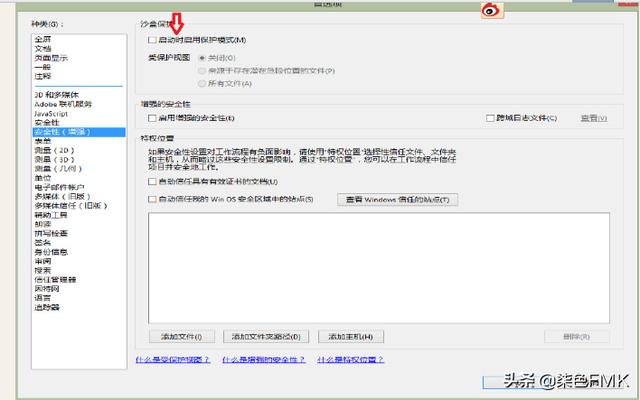640x400 pixels.
Task: Enable 启动时启用保护模式 checkbox
Action: [152, 40]
